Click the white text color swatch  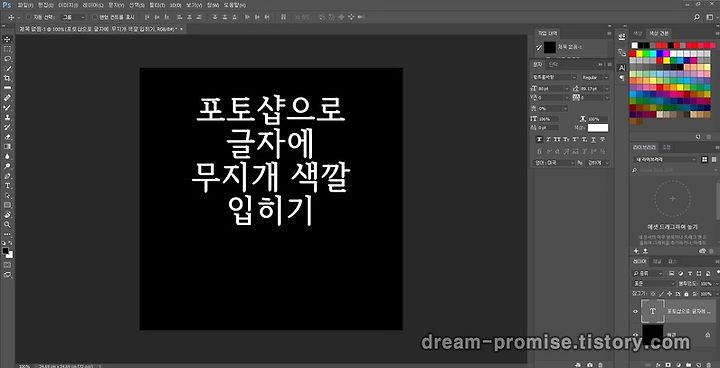[598, 128]
